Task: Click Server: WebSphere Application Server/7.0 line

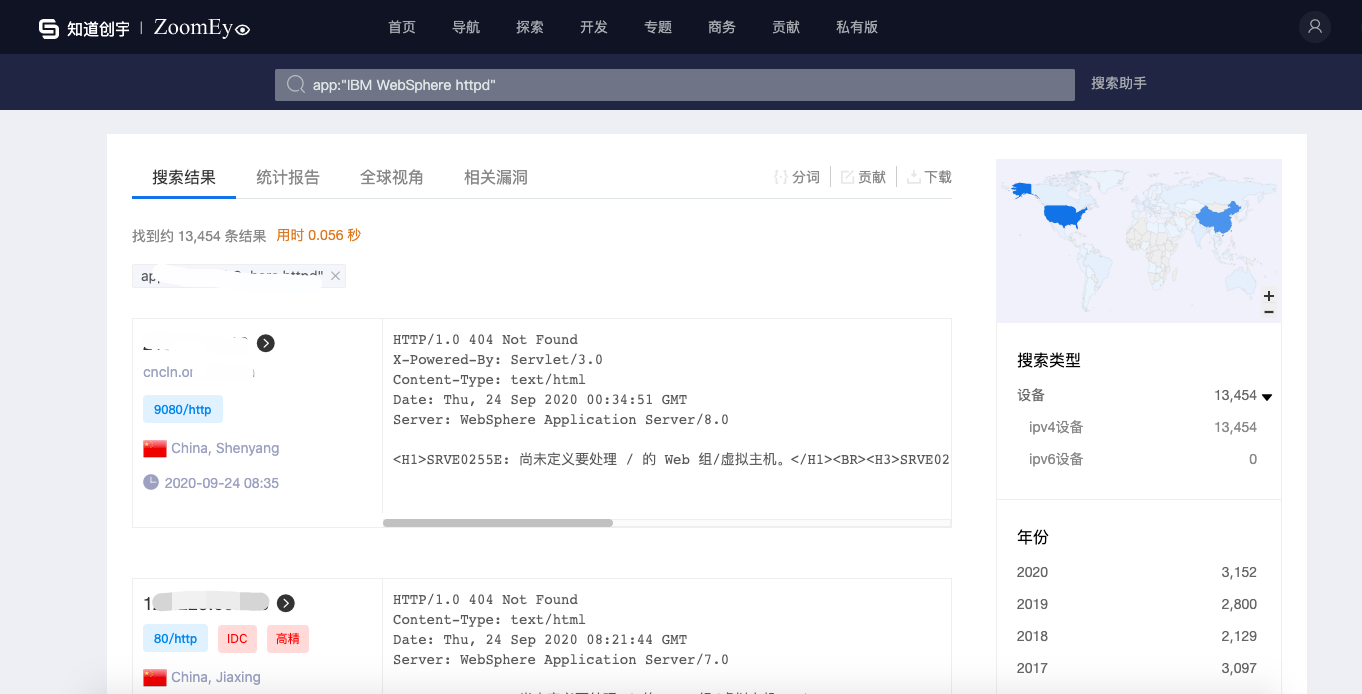Action: point(561,660)
